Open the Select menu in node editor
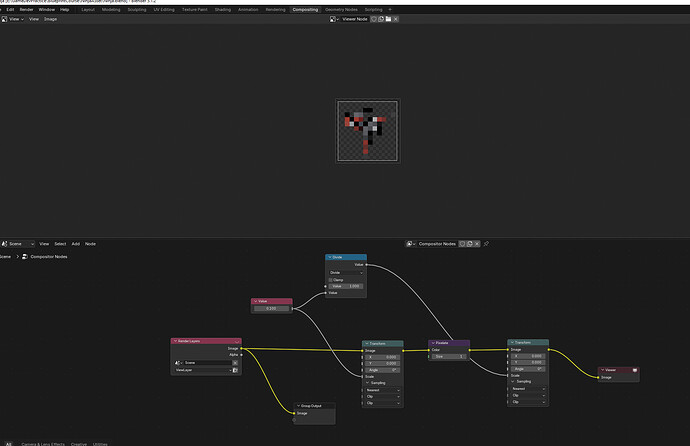The width and height of the screenshot is (690, 446). tap(60, 244)
